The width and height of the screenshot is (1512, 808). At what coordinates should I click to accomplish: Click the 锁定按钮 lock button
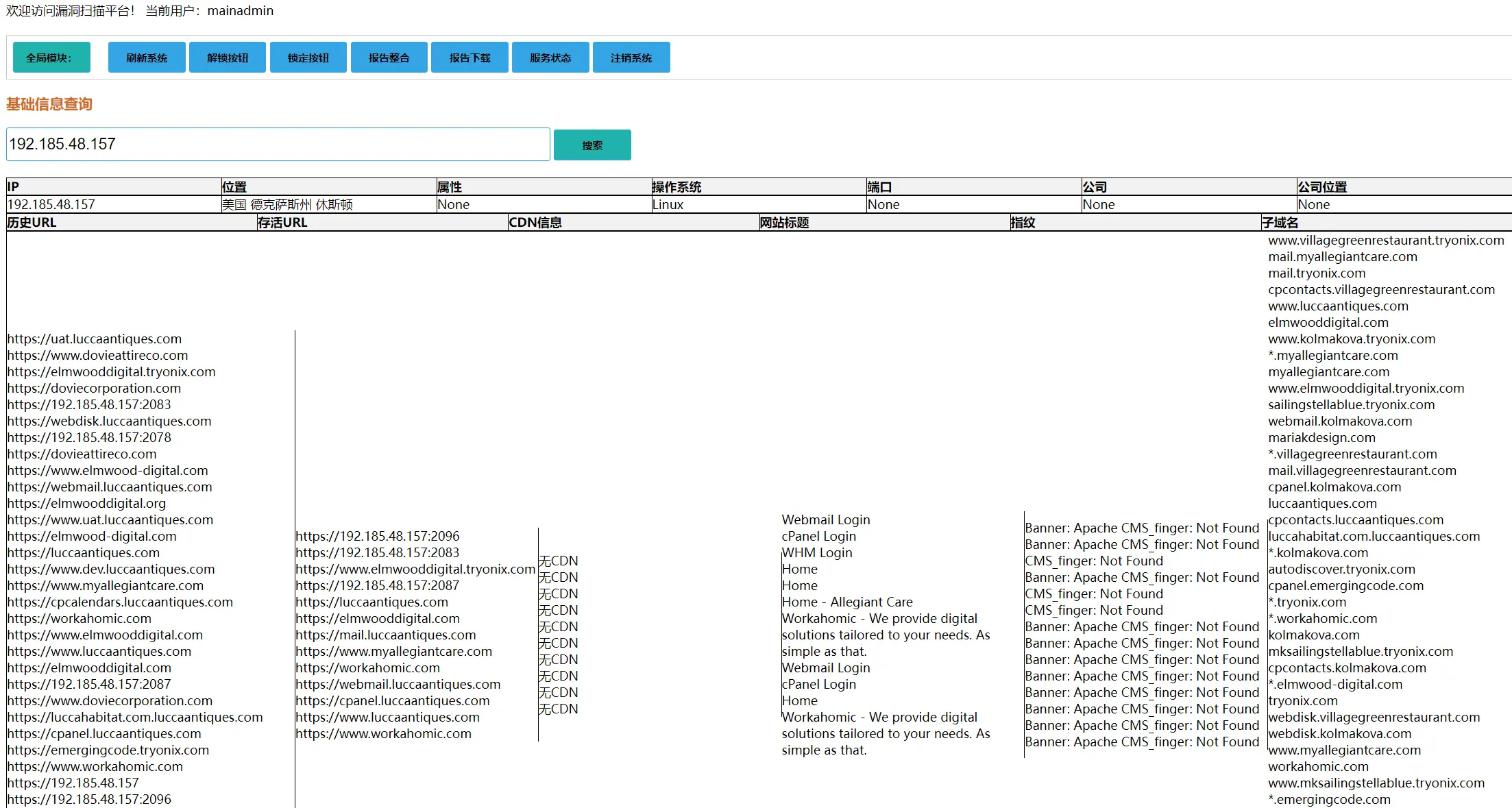pyautogui.click(x=308, y=58)
